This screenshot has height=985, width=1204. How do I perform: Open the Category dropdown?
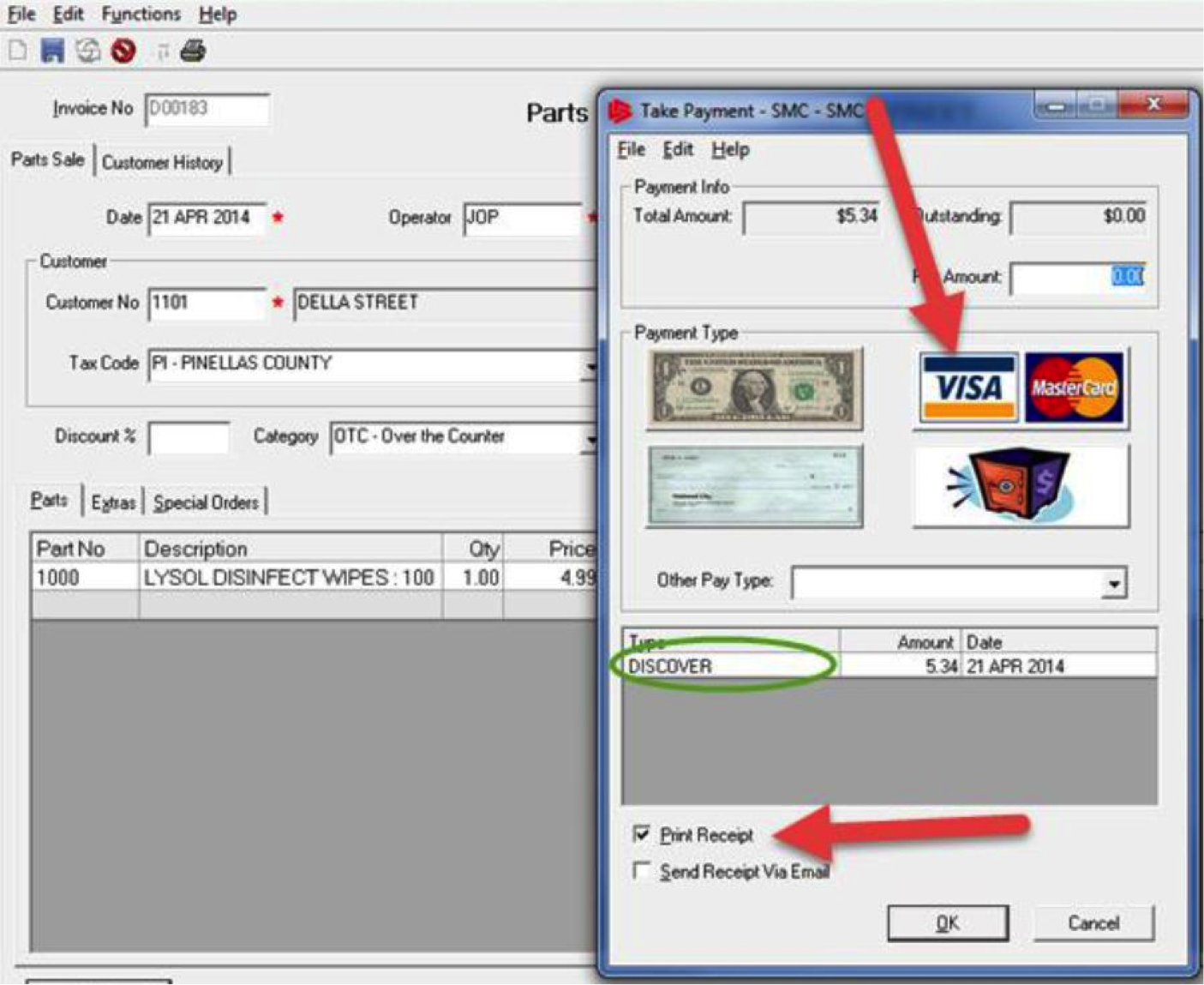590,439
